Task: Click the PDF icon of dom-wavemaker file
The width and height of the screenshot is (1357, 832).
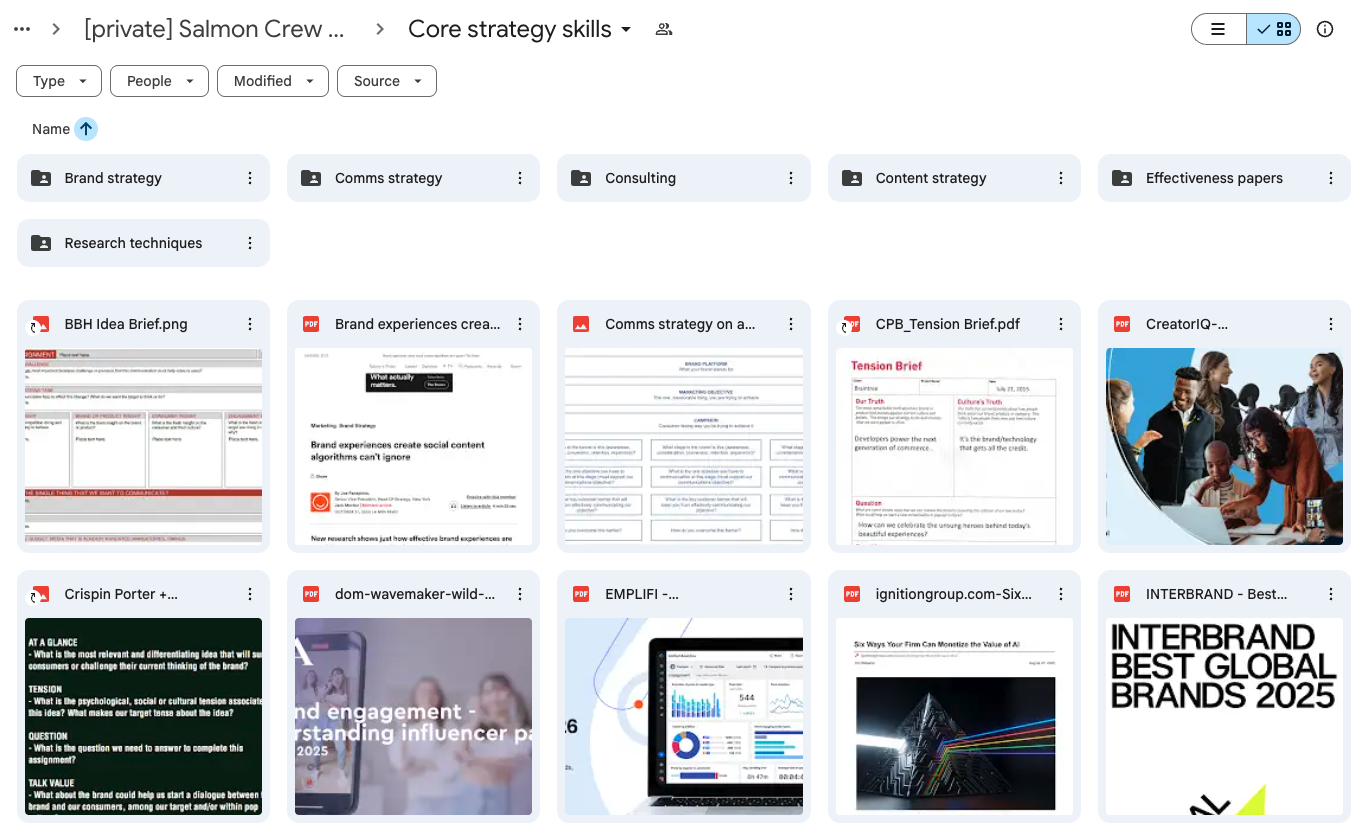Action: 311,594
